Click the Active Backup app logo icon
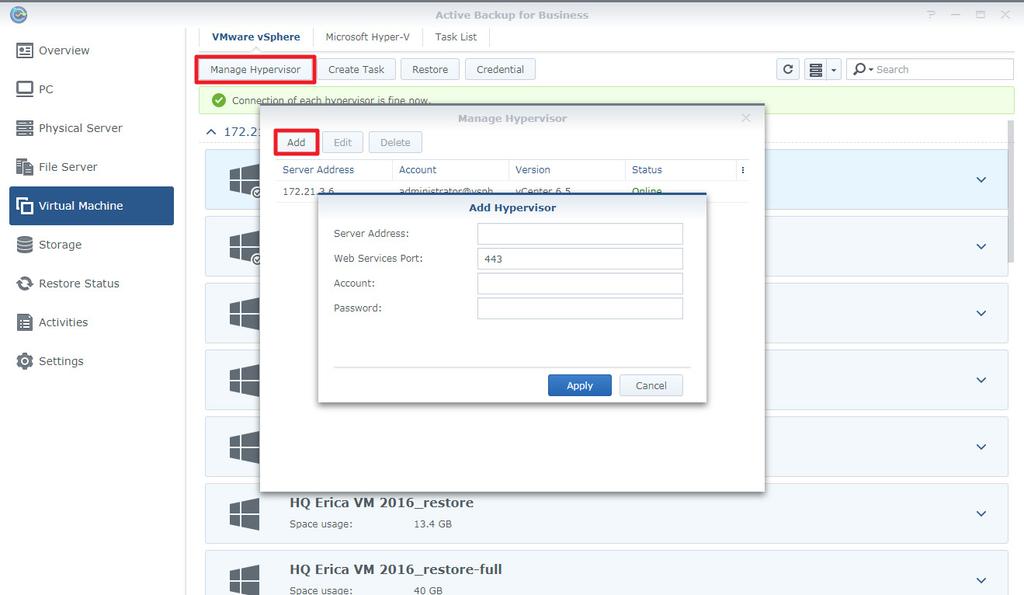1024x595 pixels. click(x=18, y=14)
